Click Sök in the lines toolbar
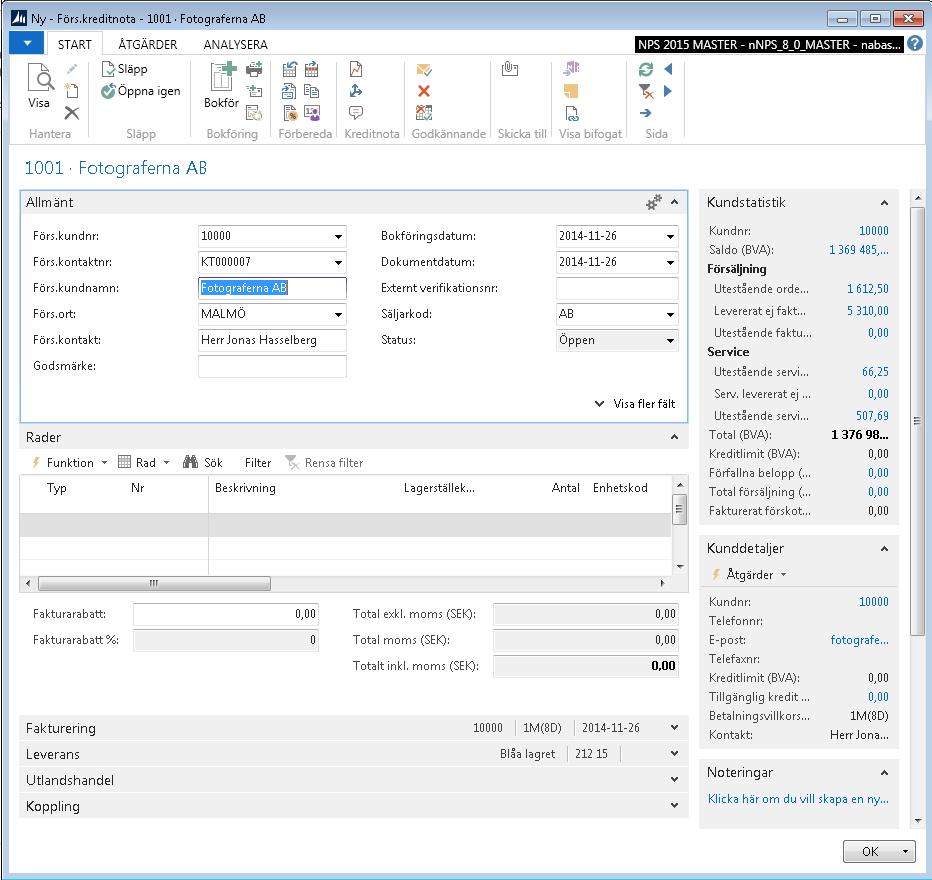Image resolution: width=932 pixels, height=880 pixels. coord(203,463)
